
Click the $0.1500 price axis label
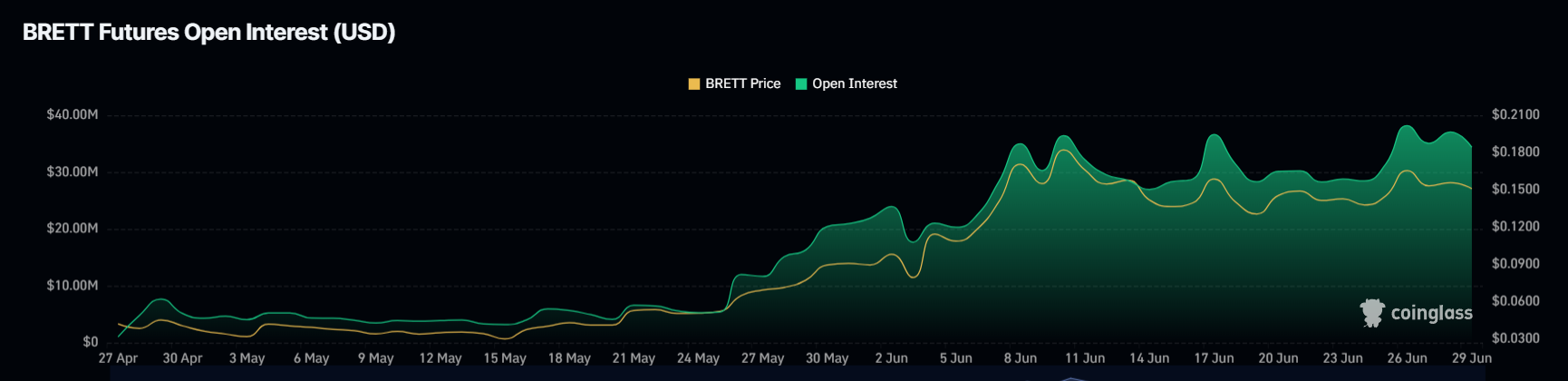click(x=1515, y=189)
